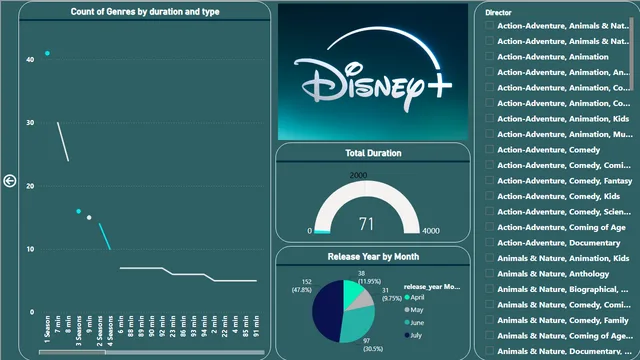Image resolution: width=640 pixels, height=360 pixels.
Task: Enable the Action-Adventure, Comedy, Kids checkbox
Action: point(489,196)
